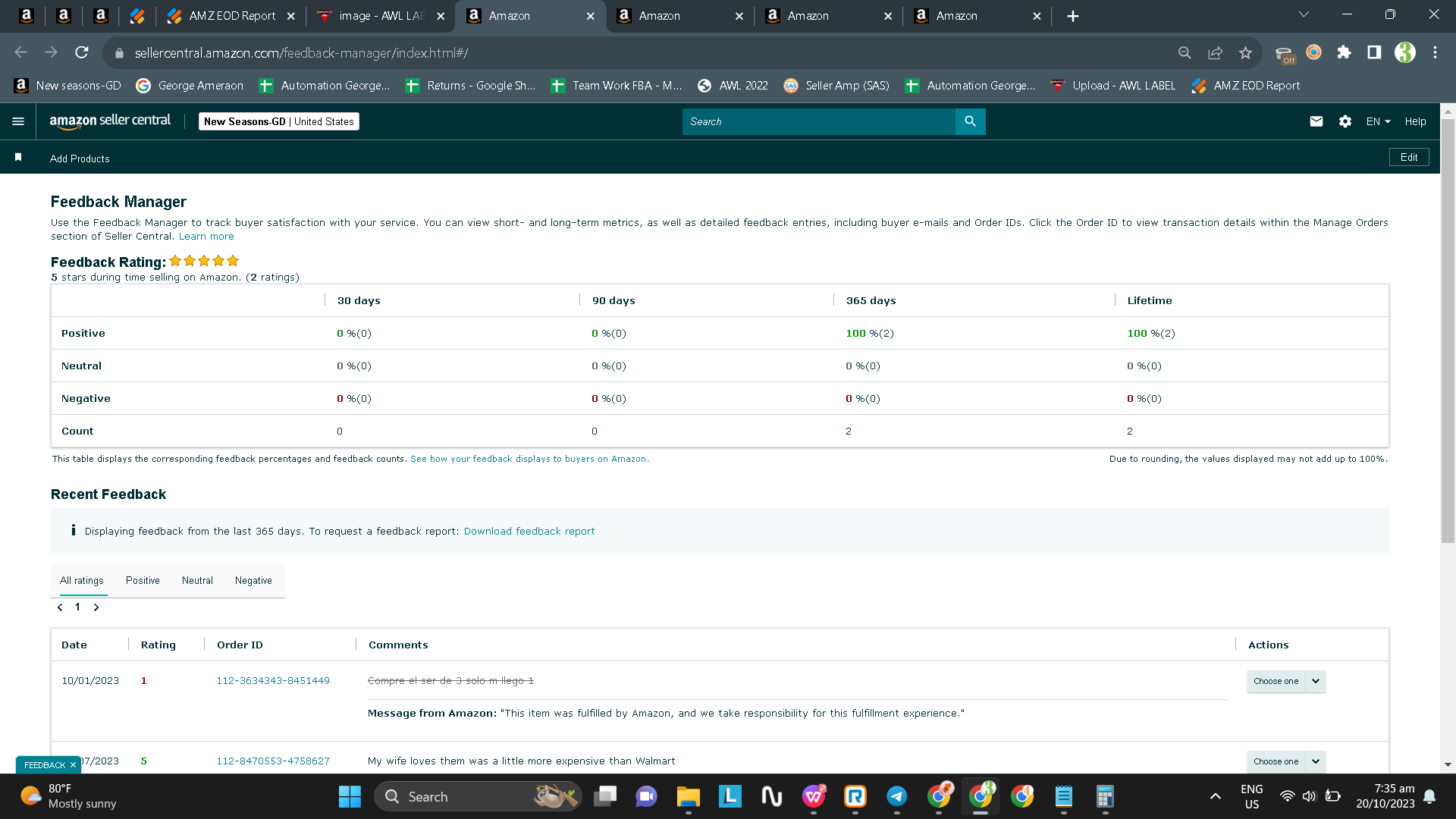Click the Learn more link
1456x819 pixels.
(206, 237)
